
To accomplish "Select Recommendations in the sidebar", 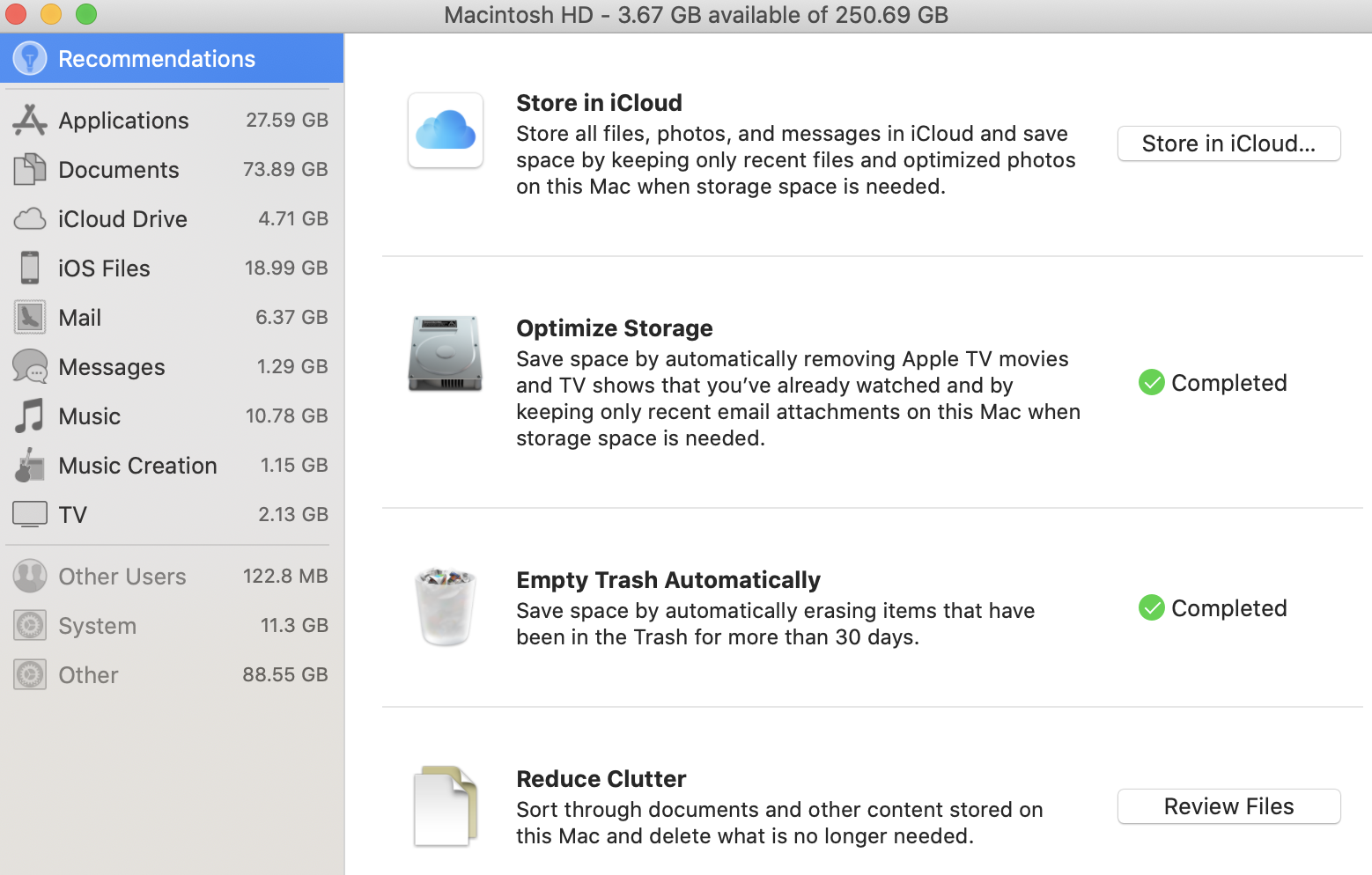I will (x=172, y=58).
